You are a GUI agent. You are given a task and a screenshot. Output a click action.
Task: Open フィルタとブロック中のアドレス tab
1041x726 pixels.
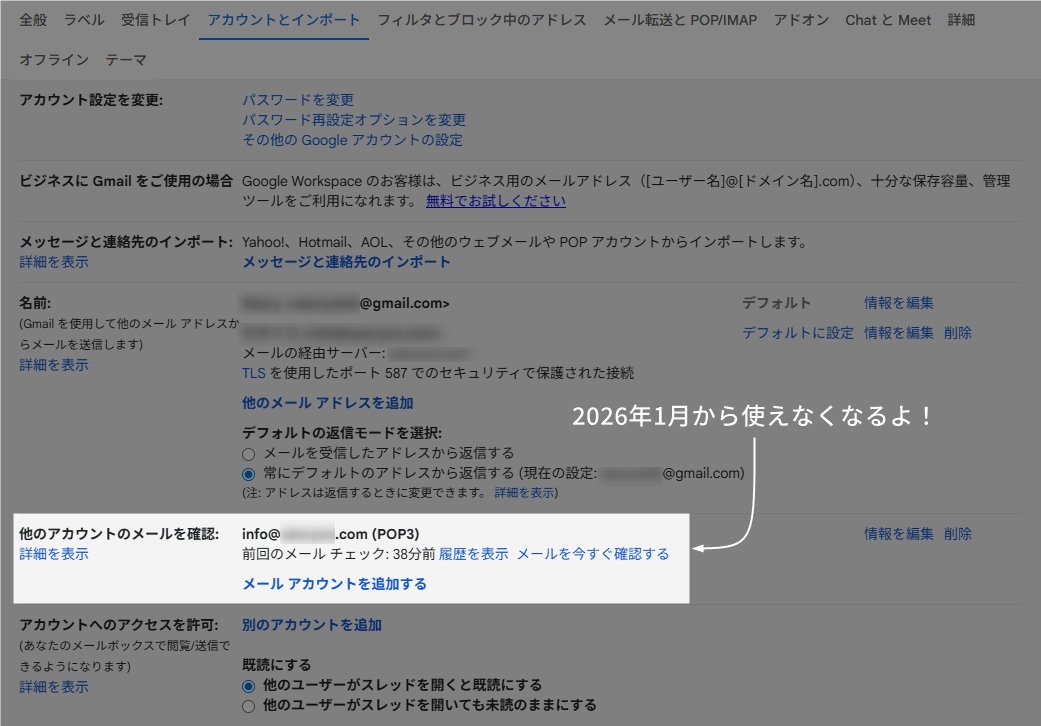482,20
